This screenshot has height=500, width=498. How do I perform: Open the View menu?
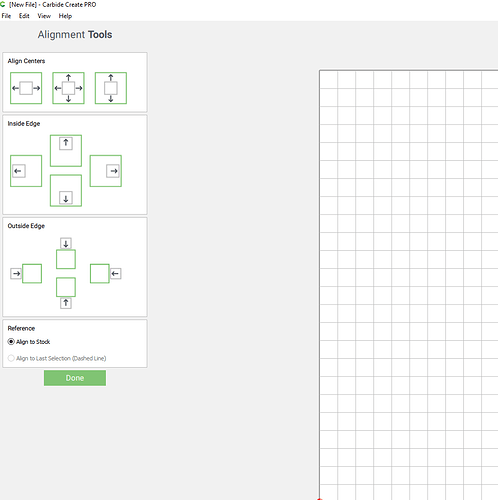pos(44,16)
